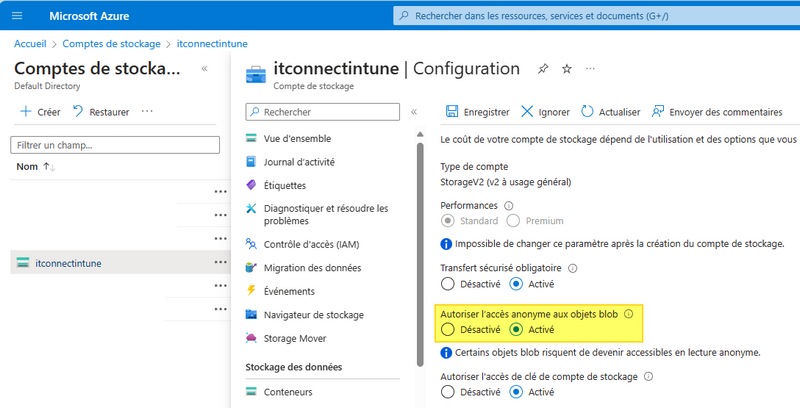Image resolution: width=800 pixels, height=408 pixels.
Task: Collapse the Comptes de stockage list pane
Action: [205, 68]
